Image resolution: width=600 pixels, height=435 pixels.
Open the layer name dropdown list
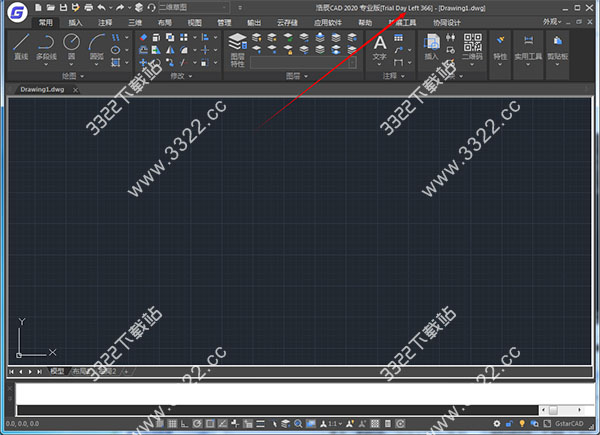point(303,62)
